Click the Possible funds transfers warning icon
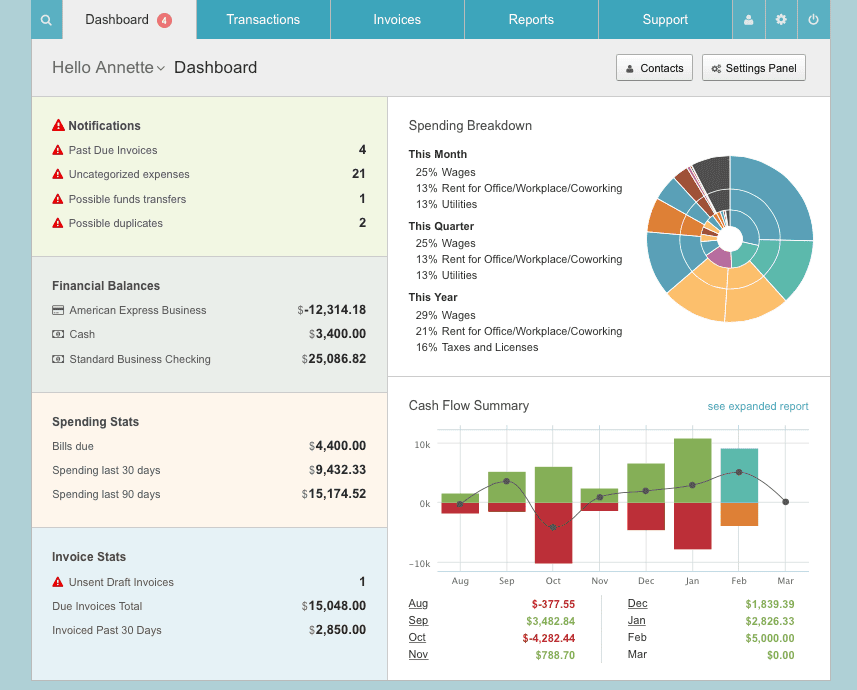This screenshot has height=690, width=857. click(57, 198)
